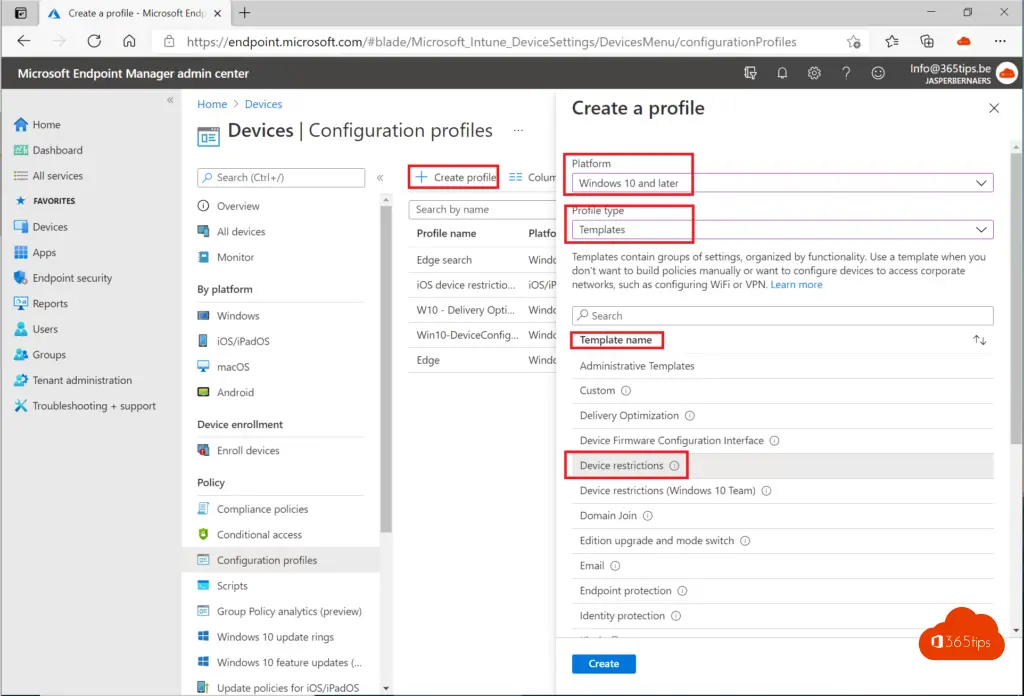The width and height of the screenshot is (1024, 696).
Task: Click the blue Create button
Action: [603, 663]
